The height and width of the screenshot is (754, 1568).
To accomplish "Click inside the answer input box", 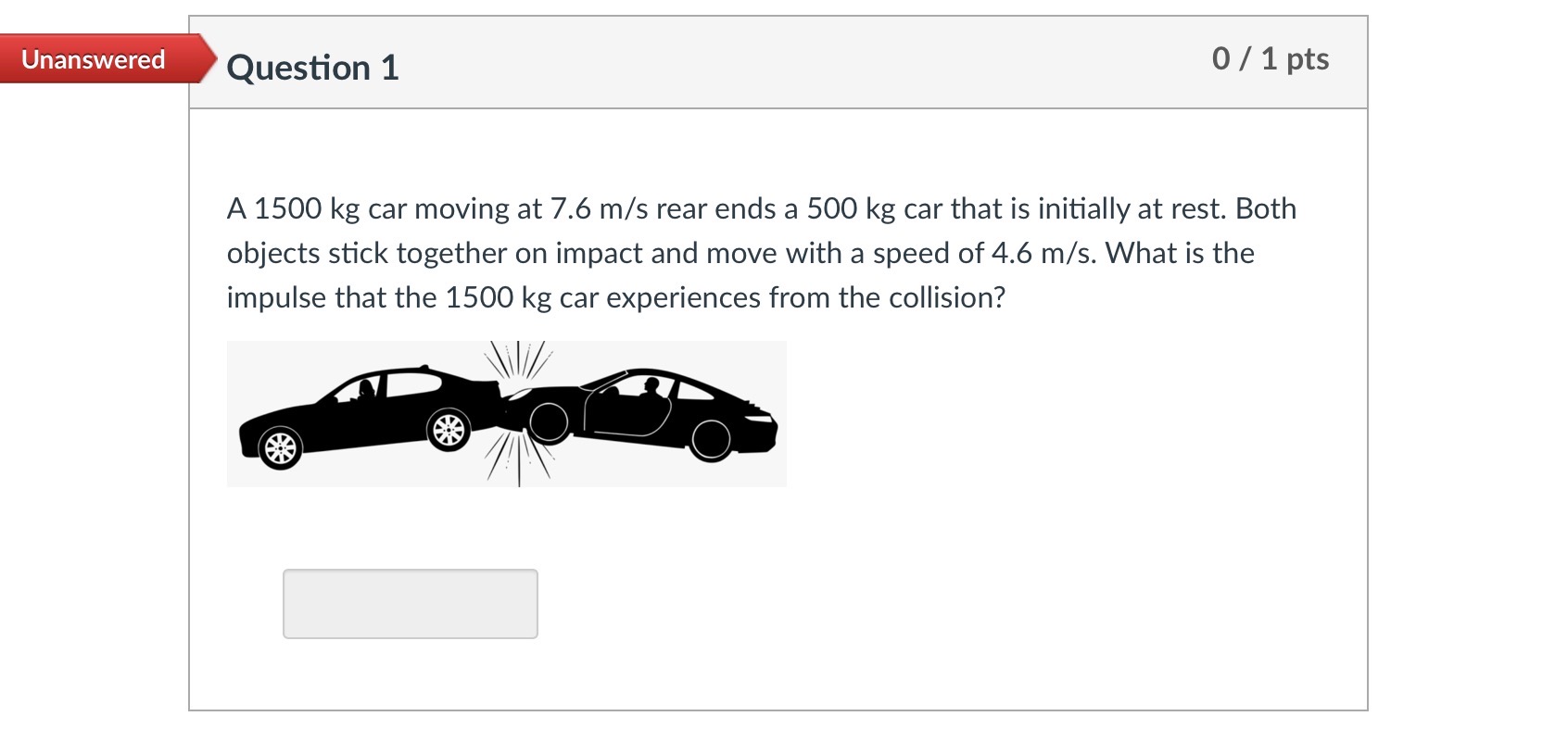I will click(411, 603).
